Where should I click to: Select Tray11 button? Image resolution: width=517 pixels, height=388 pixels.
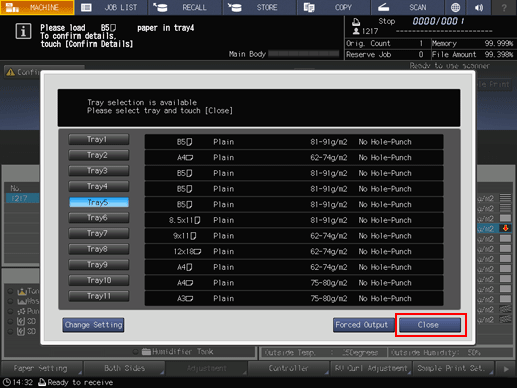click(99, 296)
